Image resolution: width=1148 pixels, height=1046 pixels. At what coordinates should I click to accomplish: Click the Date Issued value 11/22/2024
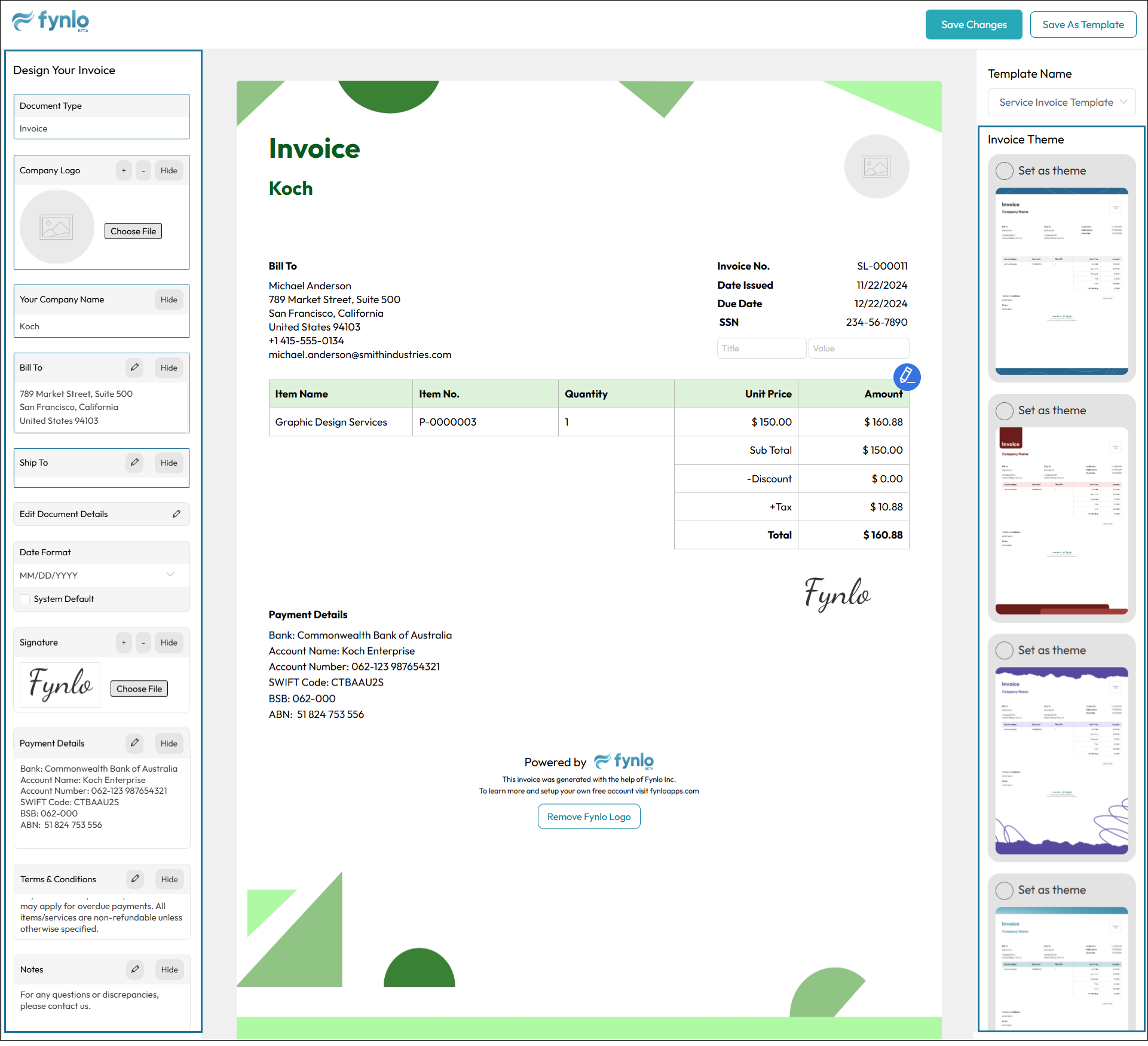[882, 285]
